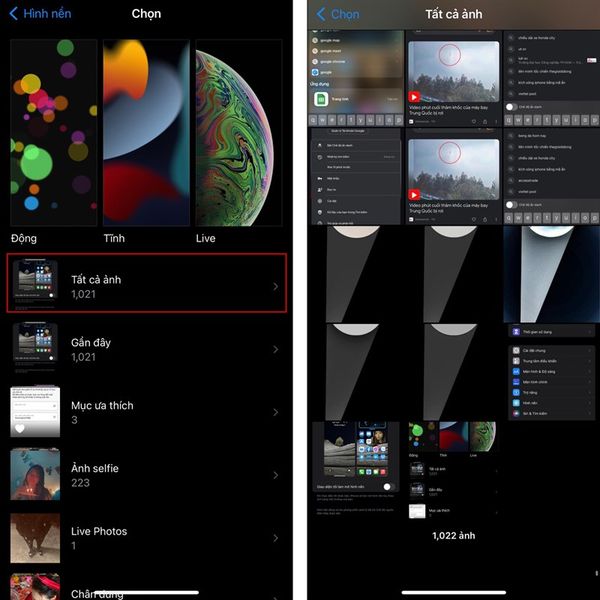Expand Mục ưa thích with its chevron

276,412
